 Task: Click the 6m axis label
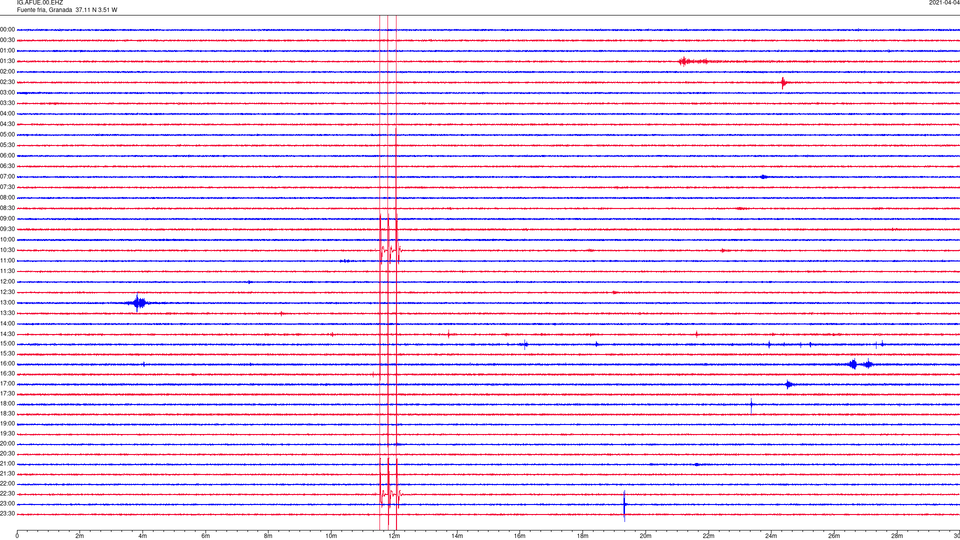[x=206, y=536]
